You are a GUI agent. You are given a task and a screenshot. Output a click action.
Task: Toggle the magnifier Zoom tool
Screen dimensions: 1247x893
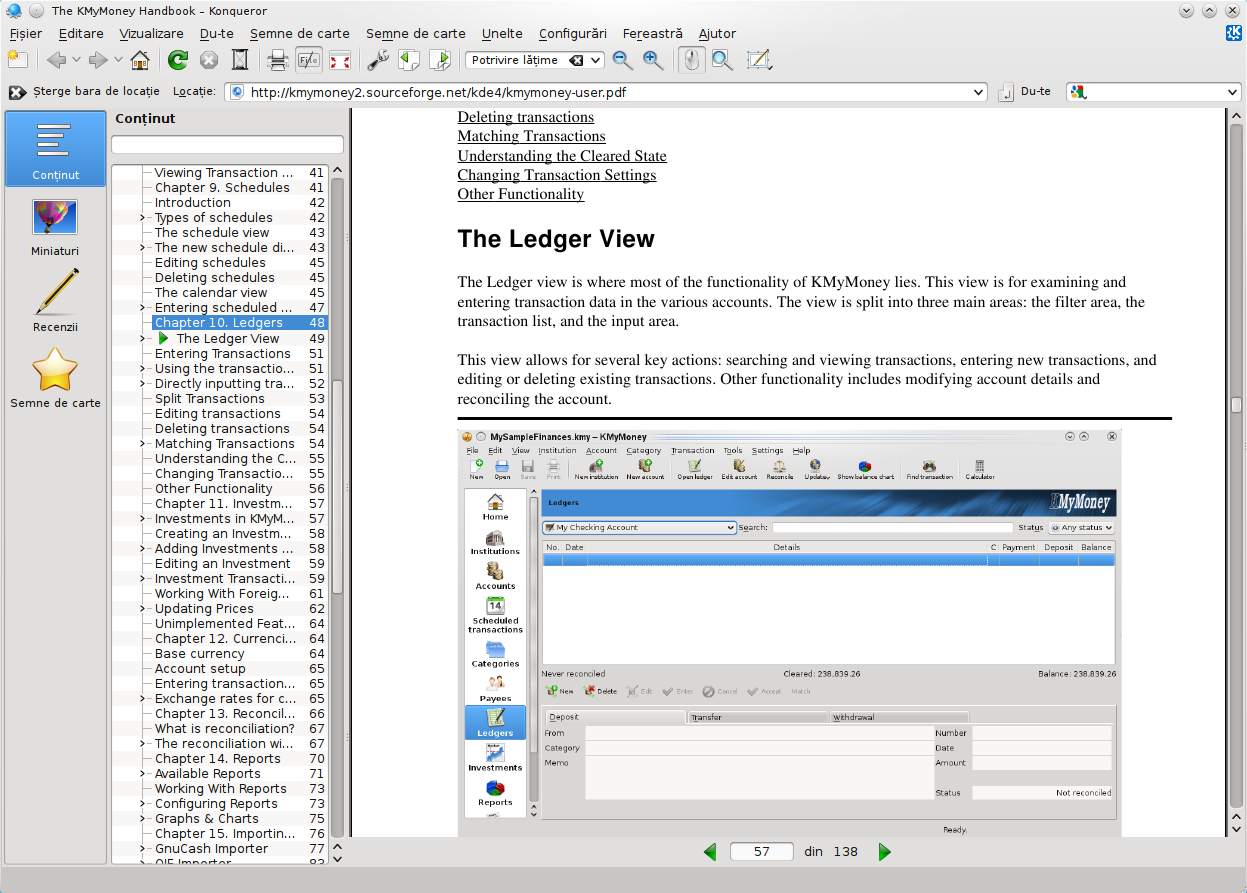[722, 60]
